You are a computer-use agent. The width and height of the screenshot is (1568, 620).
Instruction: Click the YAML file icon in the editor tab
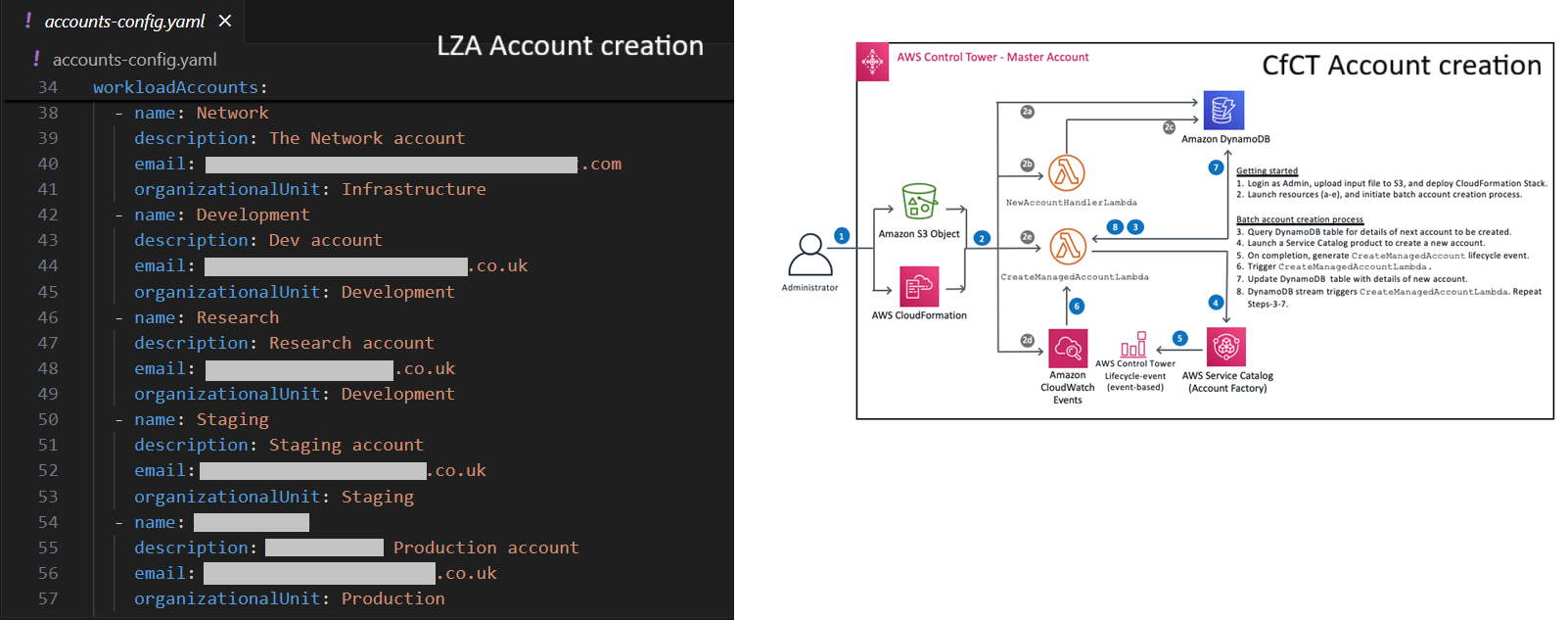(28, 21)
